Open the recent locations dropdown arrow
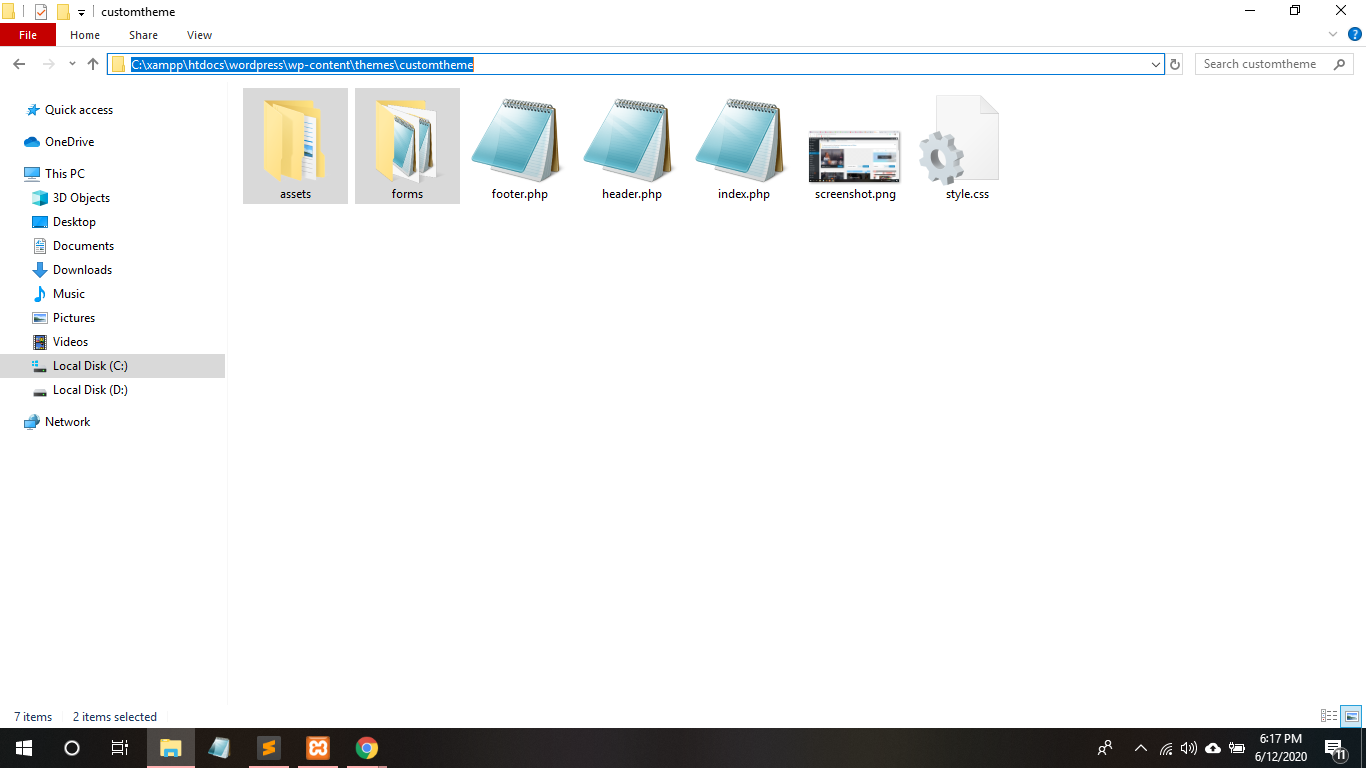Image resolution: width=1366 pixels, height=768 pixels. (x=72, y=64)
